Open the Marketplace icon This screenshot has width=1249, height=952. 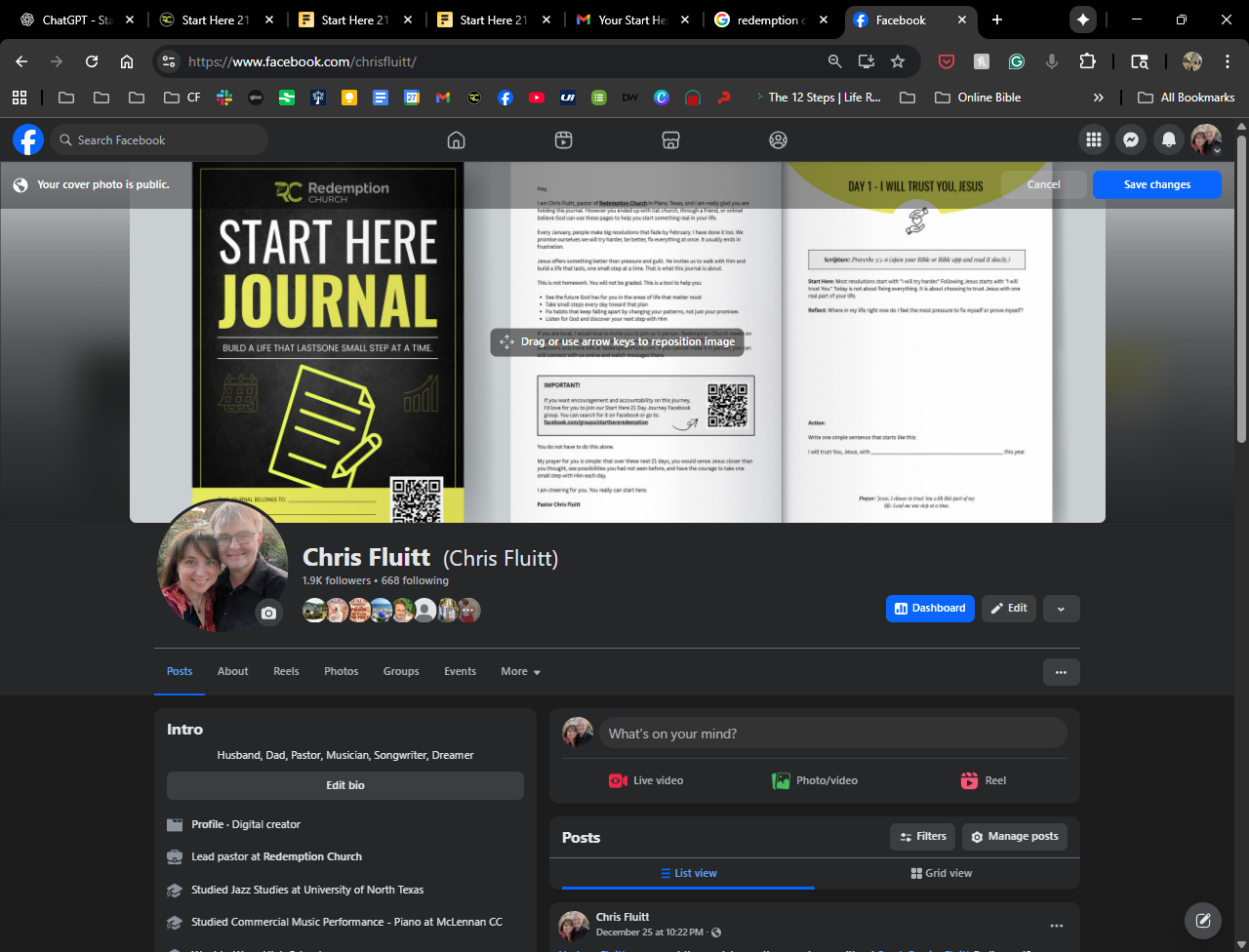pyautogui.click(x=670, y=140)
